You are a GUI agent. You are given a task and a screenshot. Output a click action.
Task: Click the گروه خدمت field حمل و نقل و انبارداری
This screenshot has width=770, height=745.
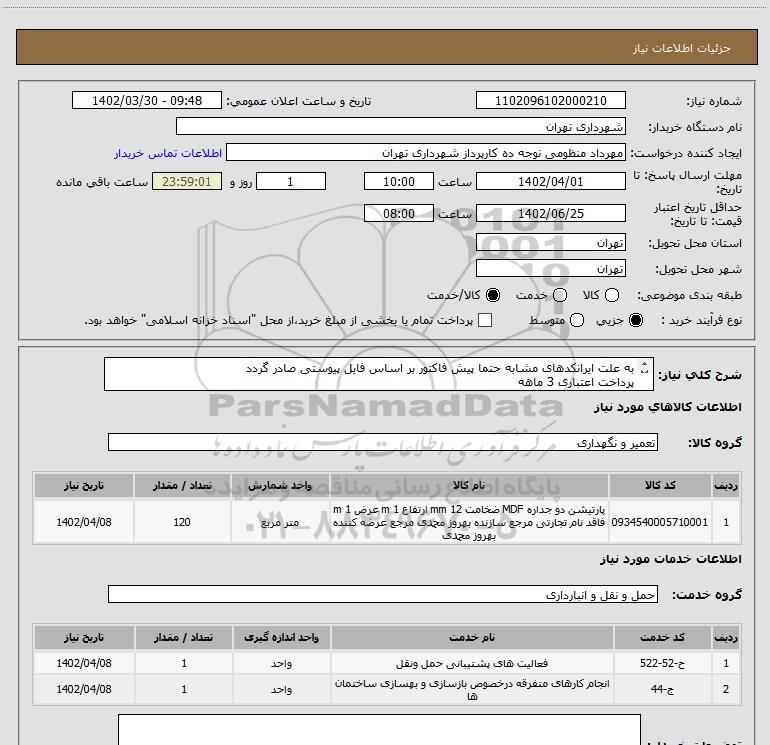(x=383, y=594)
